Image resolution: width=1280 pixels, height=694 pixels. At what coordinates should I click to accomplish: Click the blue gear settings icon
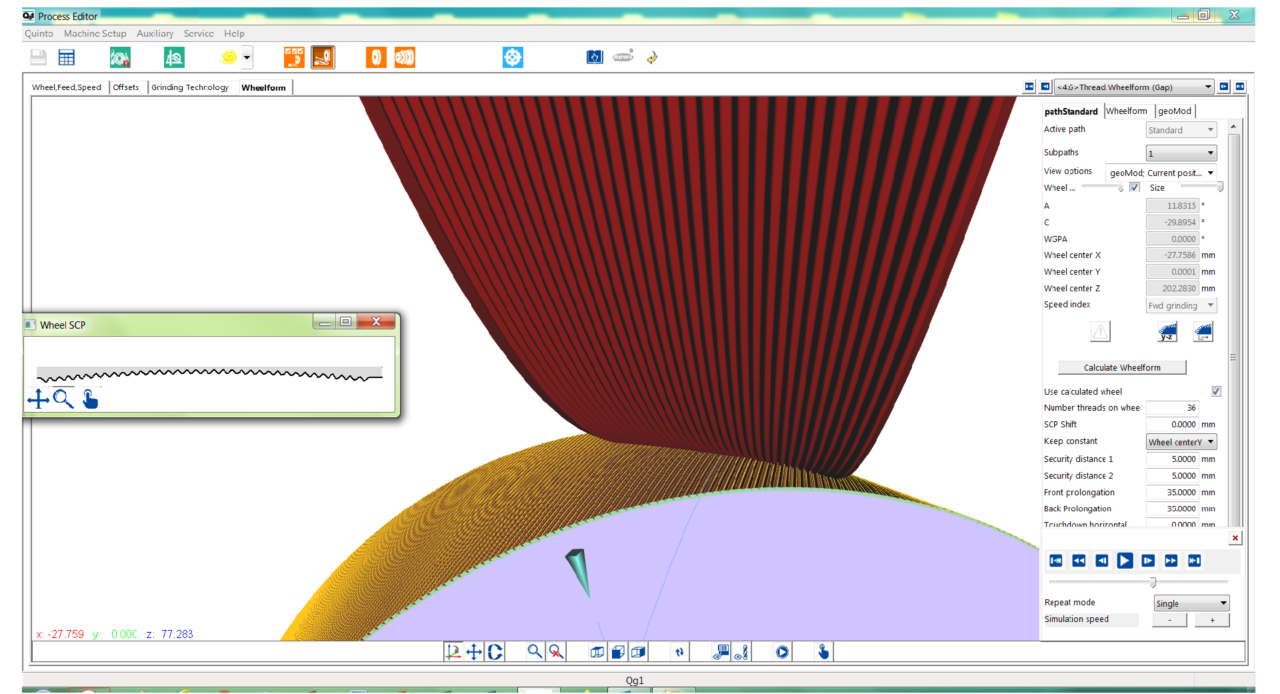pyautogui.click(x=513, y=58)
